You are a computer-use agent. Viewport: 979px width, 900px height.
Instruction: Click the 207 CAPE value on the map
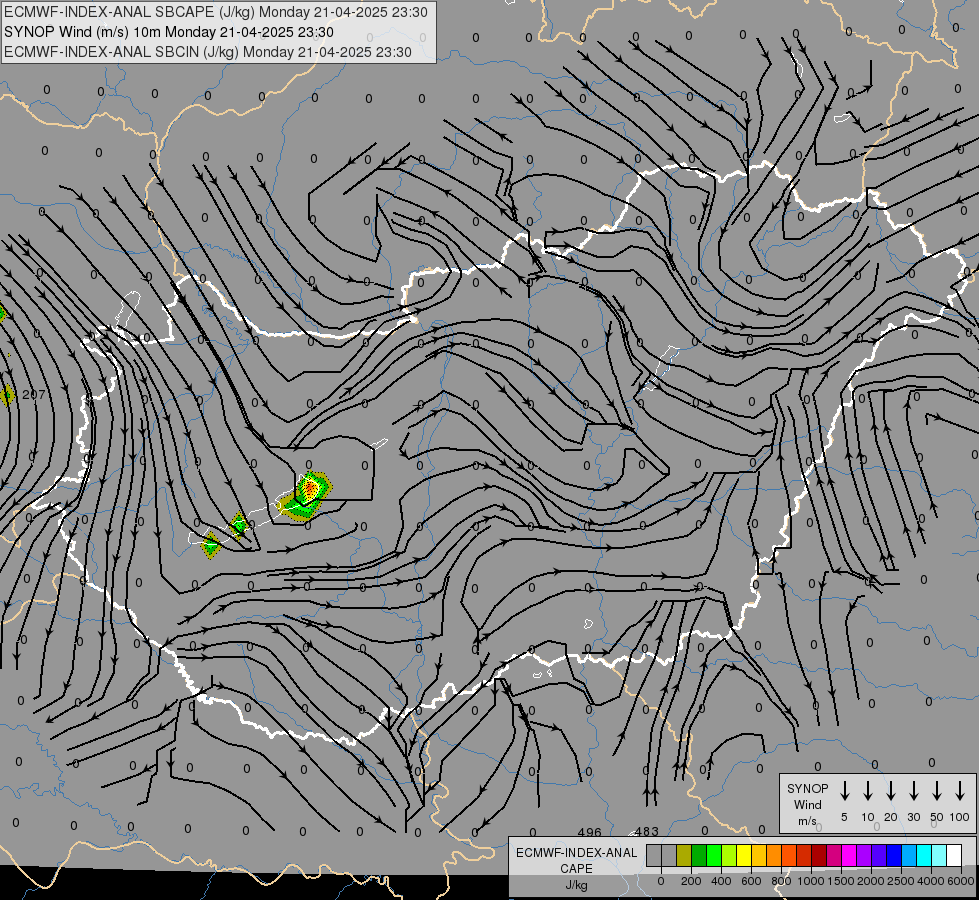pos(33,395)
